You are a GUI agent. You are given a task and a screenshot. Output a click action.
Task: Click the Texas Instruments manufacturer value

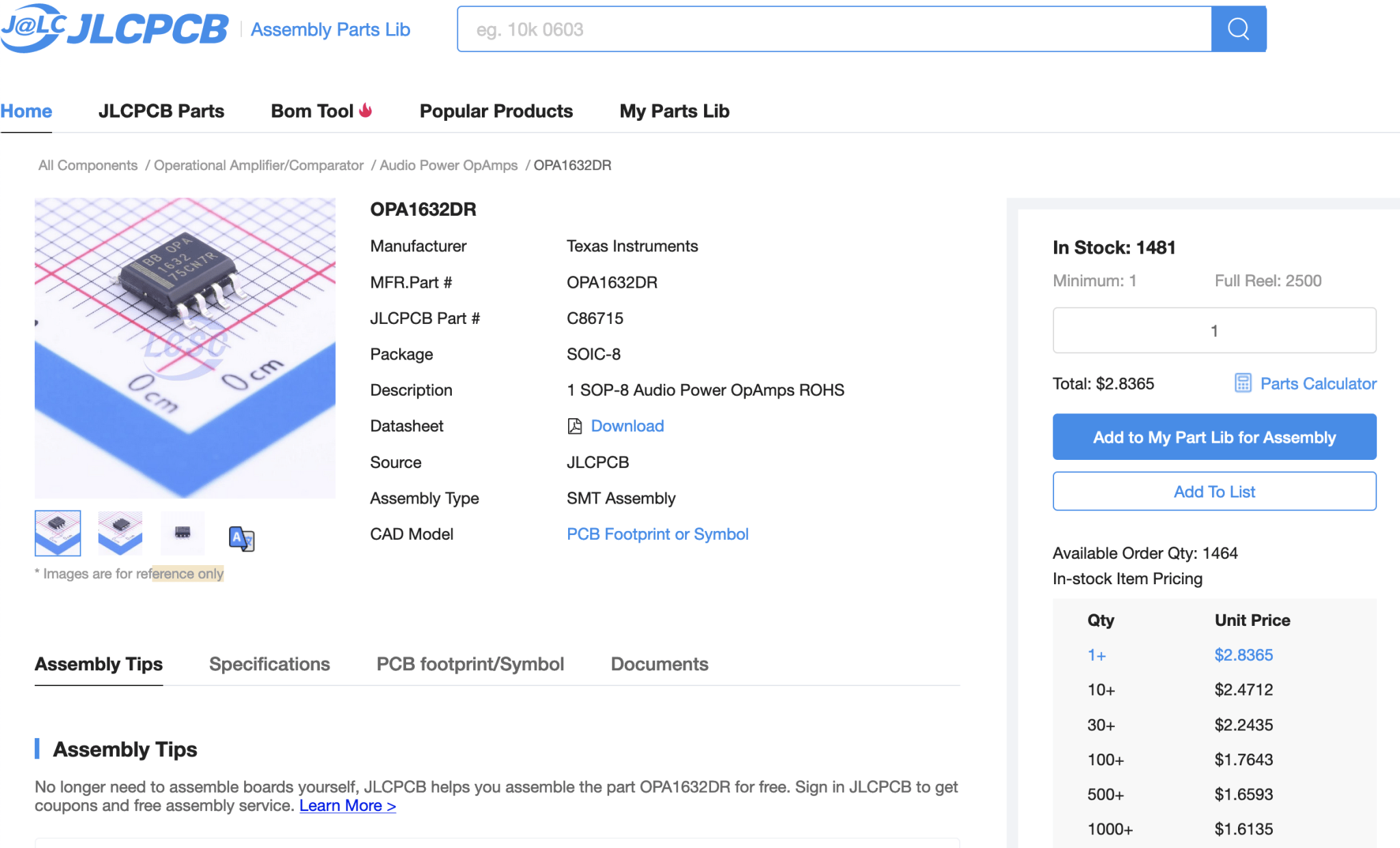tap(632, 246)
